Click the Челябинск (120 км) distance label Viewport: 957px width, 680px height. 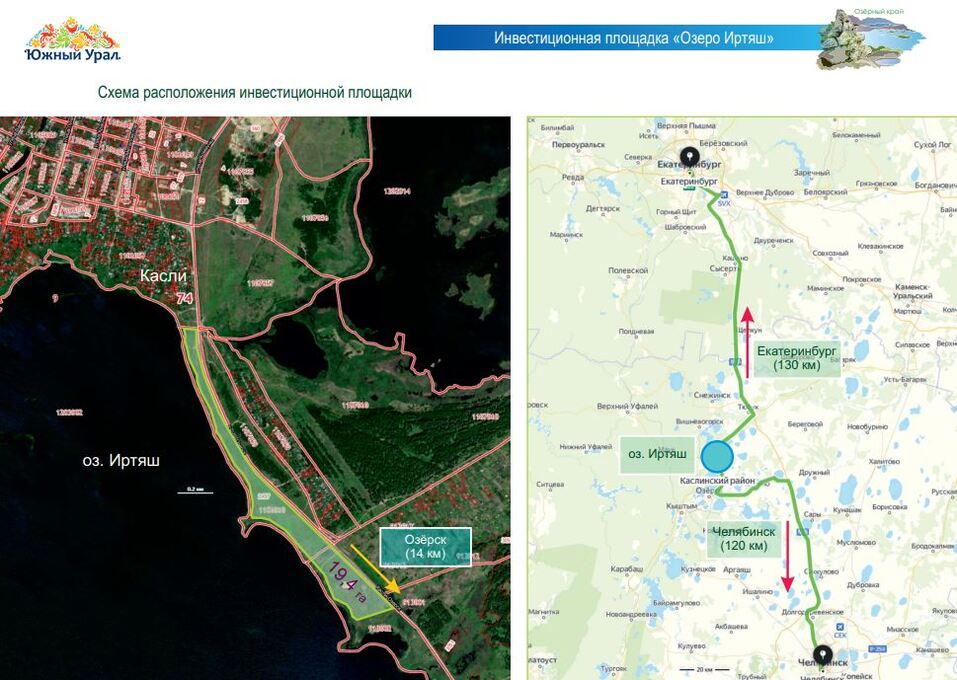743,539
